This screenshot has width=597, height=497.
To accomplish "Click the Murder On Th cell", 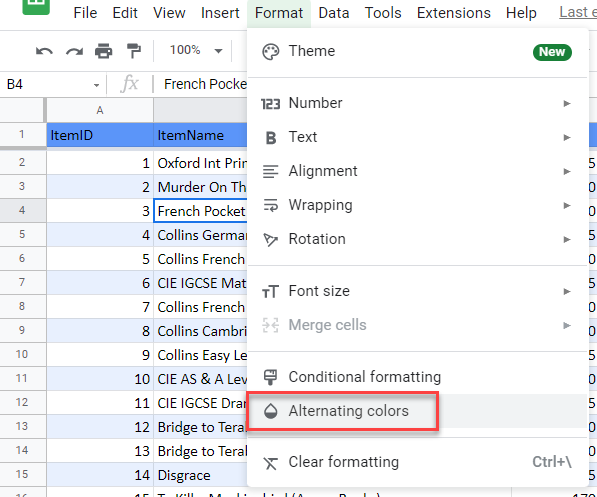I will pos(200,187).
